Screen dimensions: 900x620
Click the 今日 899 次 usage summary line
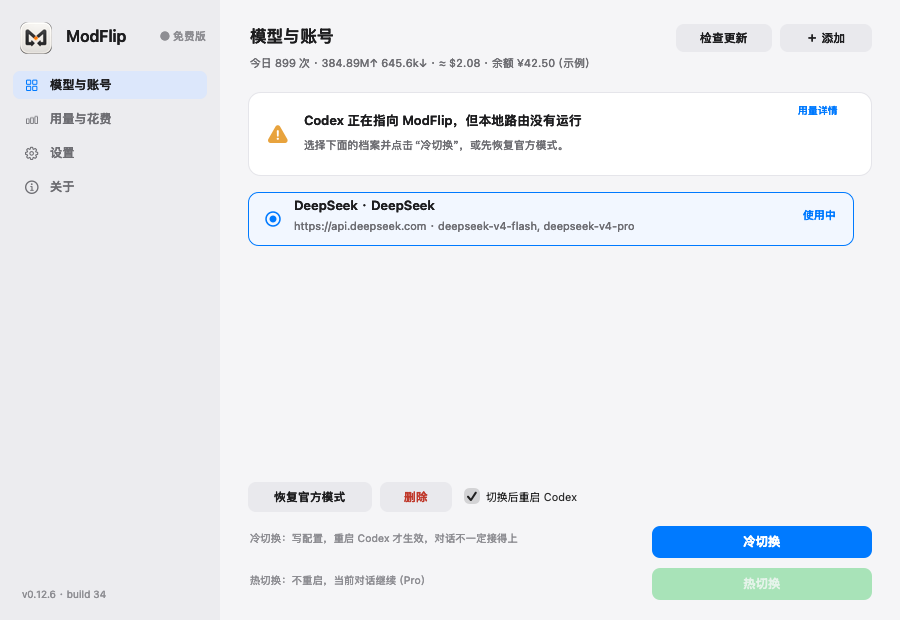click(419, 63)
